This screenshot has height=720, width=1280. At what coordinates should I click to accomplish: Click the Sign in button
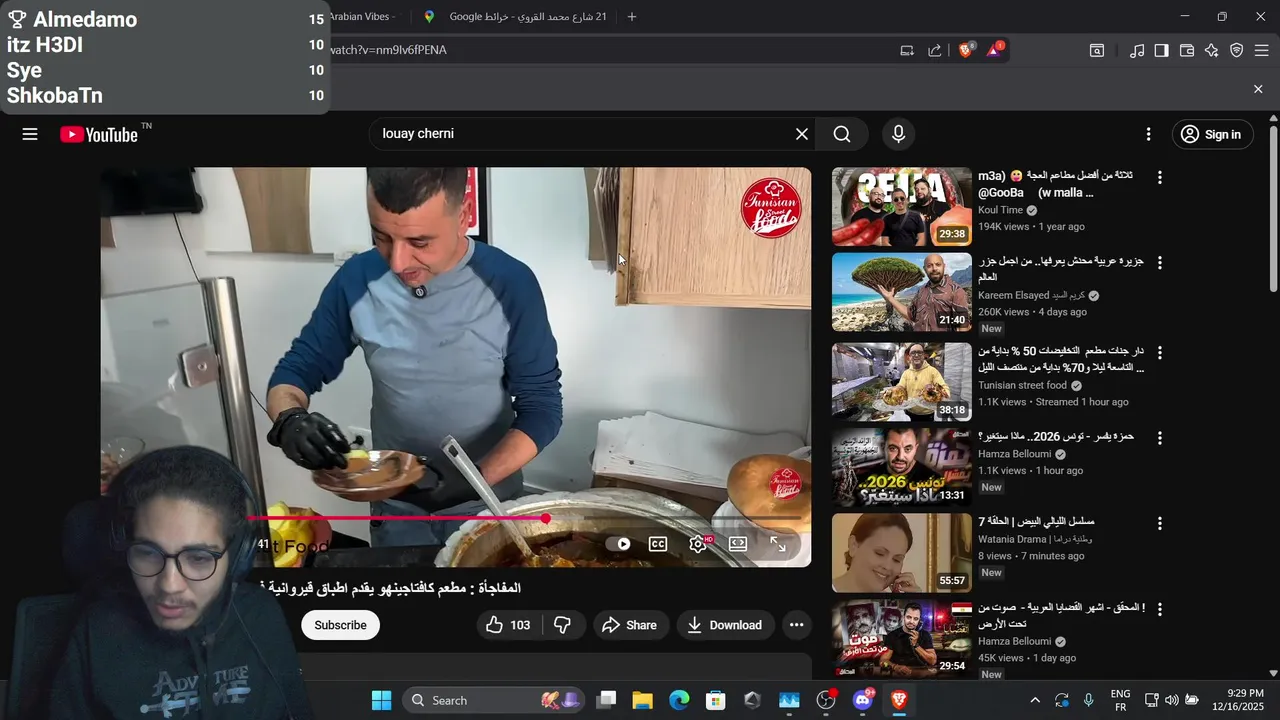[x=1211, y=134]
